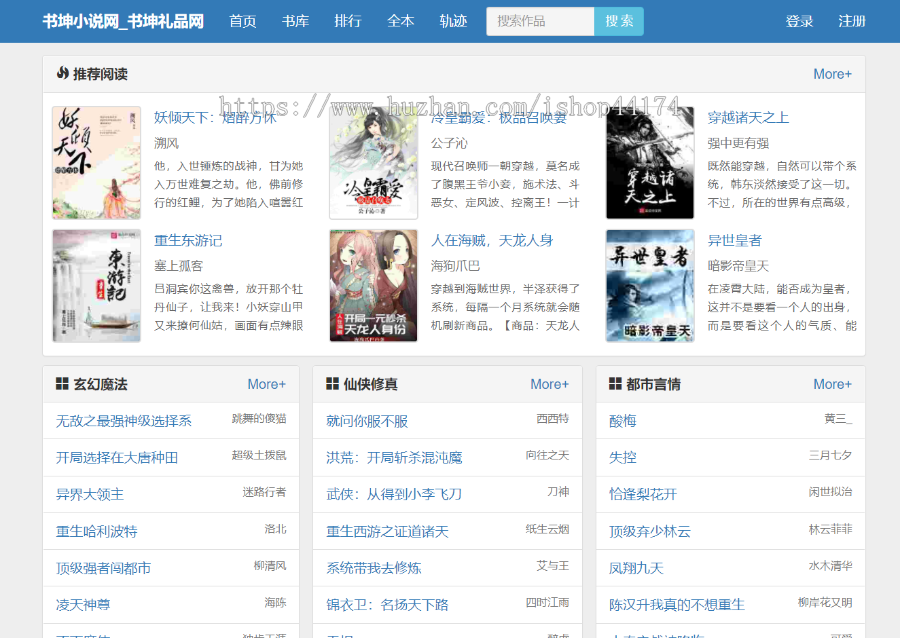Image resolution: width=900 pixels, height=638 pixels.
Task: Click the 搜索 search button
Action: 619,21
